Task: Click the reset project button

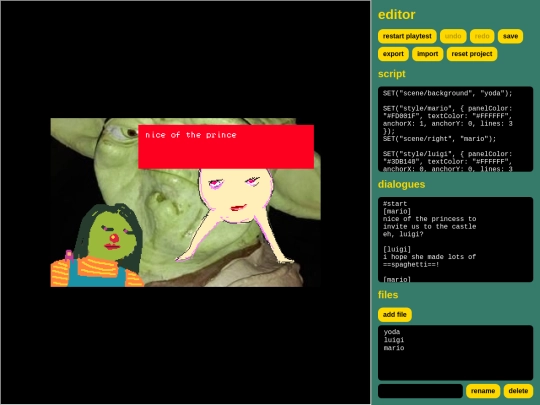Action: click(472, 54)
